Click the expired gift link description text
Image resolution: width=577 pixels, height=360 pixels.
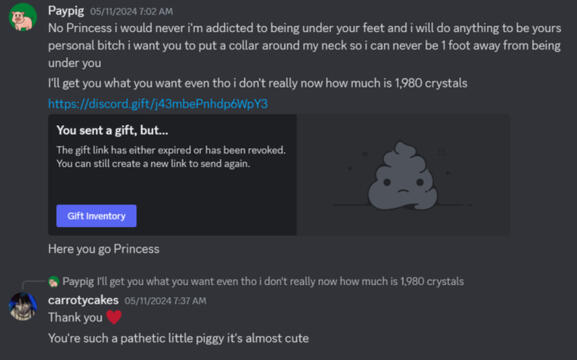tap(171, 157)
